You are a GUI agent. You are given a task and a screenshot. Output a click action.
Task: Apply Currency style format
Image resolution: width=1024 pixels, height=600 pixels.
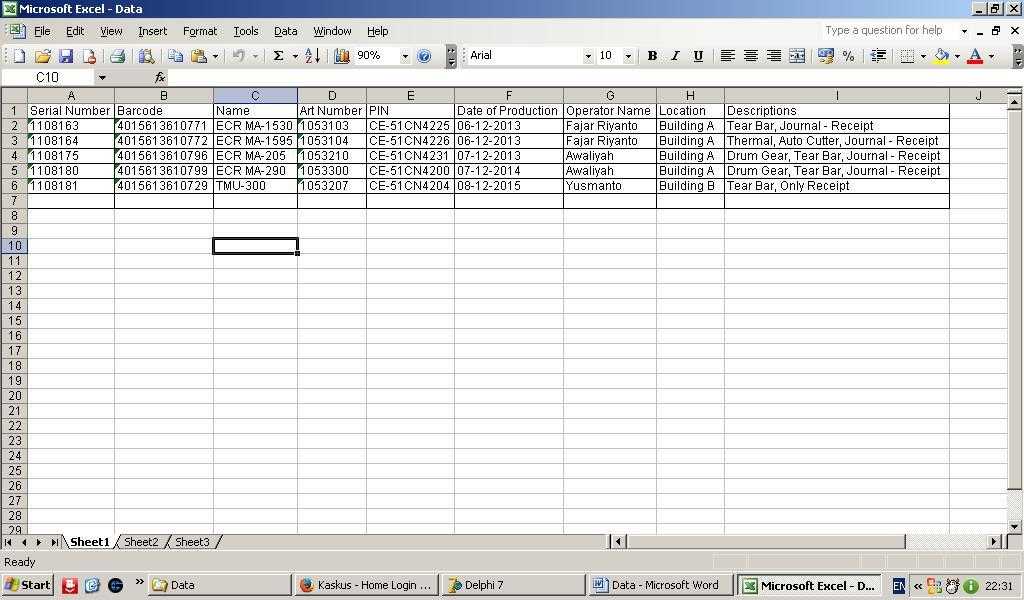pyautogui.click(x=825, y=56)
